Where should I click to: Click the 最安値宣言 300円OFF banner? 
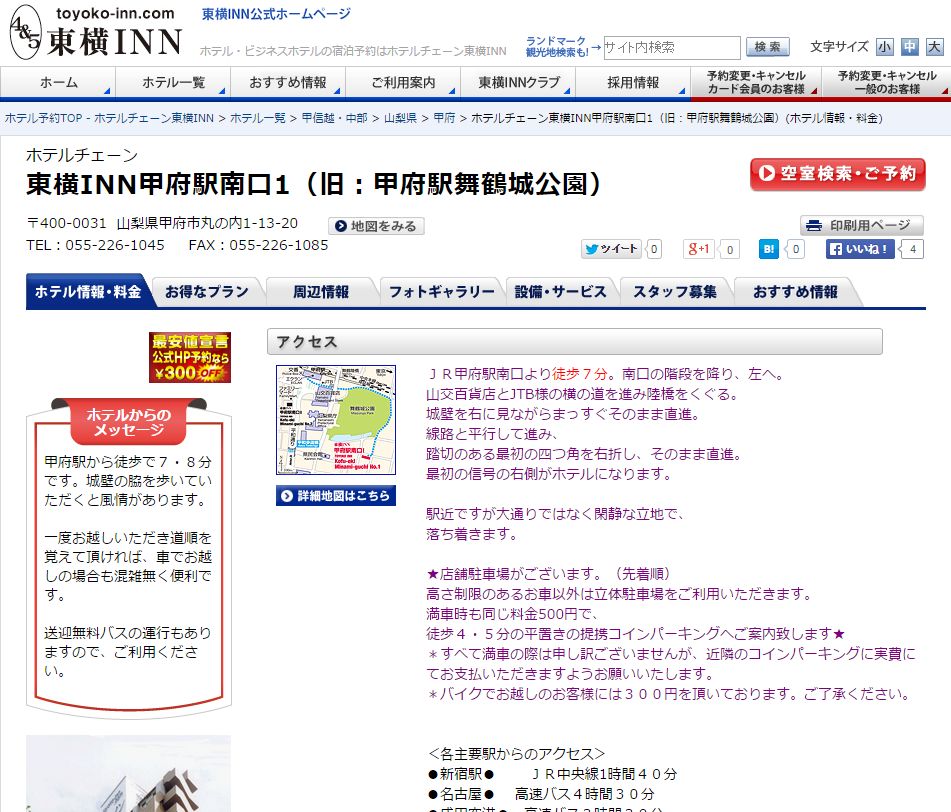click(190, 358)
